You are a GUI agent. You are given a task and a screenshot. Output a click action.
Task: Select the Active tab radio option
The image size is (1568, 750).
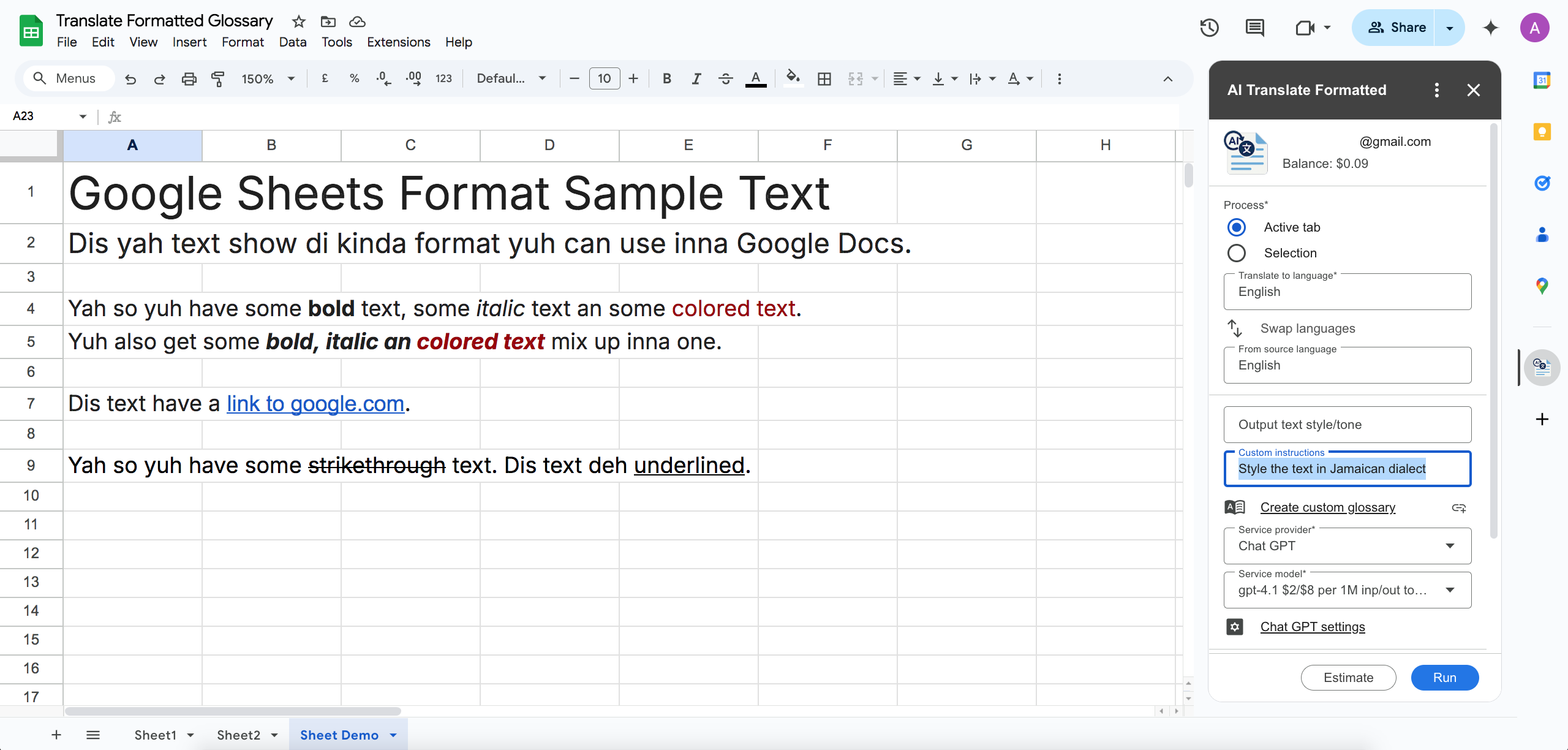click(1237, 227)
